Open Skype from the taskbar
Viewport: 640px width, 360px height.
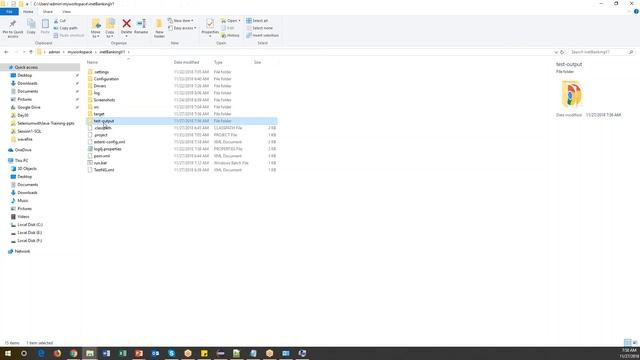click(171, 353)
